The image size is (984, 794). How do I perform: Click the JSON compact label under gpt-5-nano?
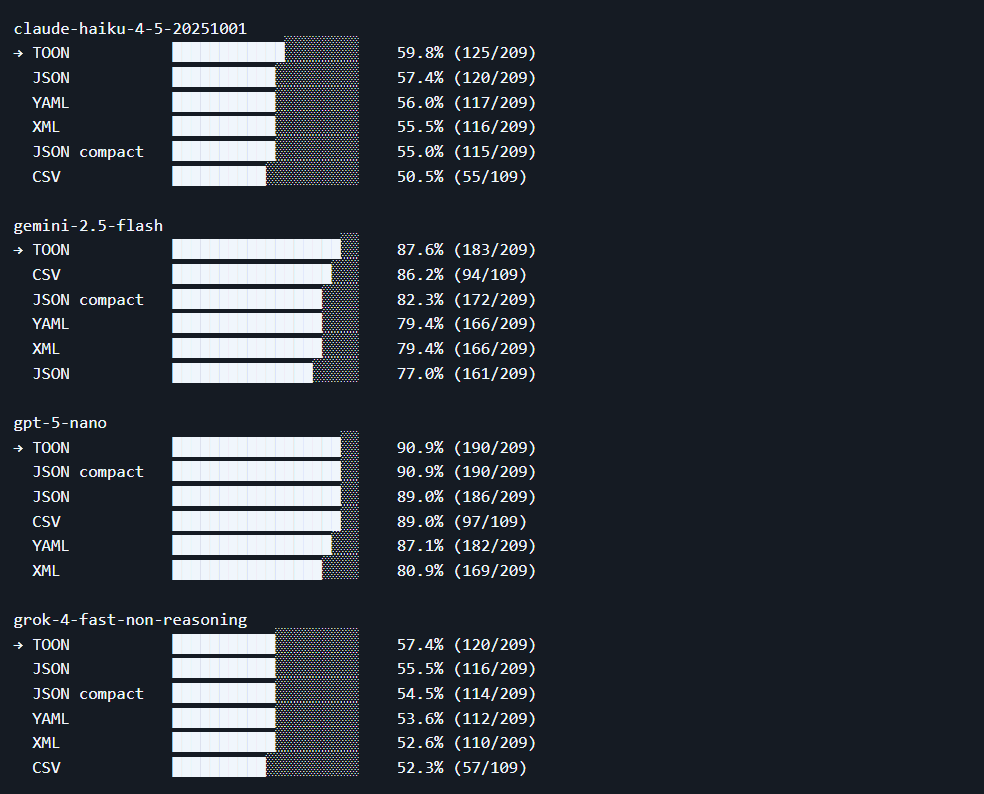point(88,471)
